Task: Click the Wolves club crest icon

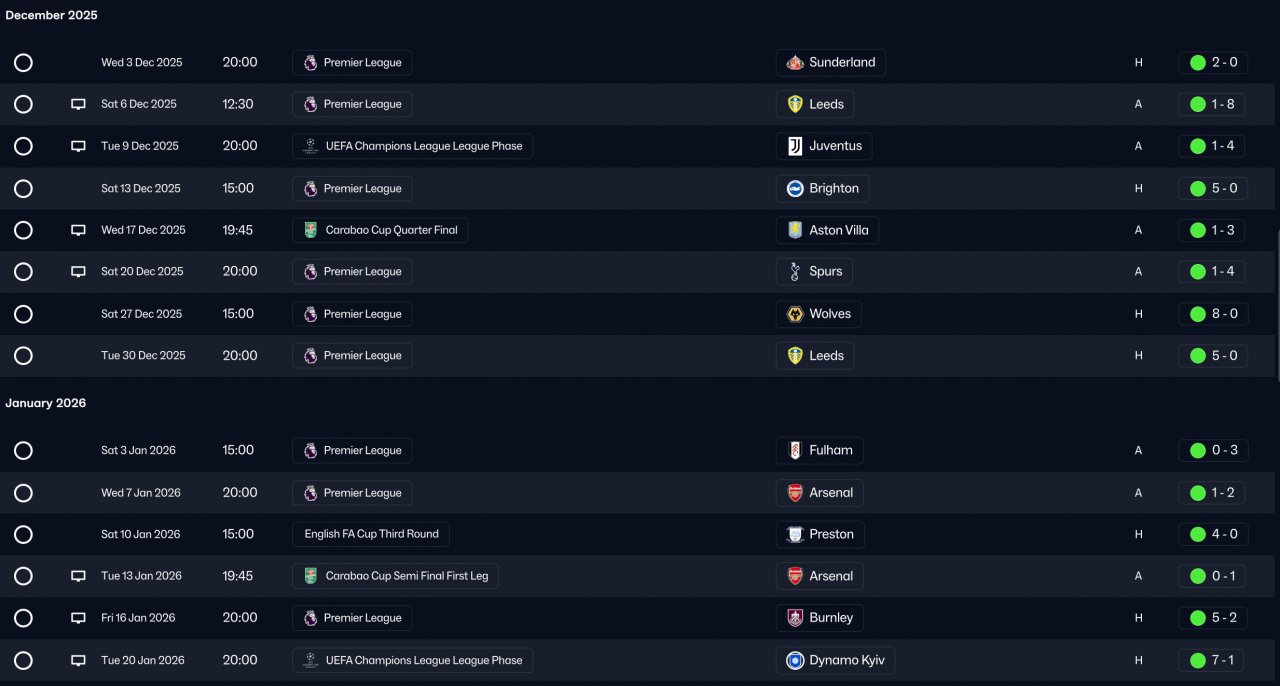Action: click(x=795, y=314)
